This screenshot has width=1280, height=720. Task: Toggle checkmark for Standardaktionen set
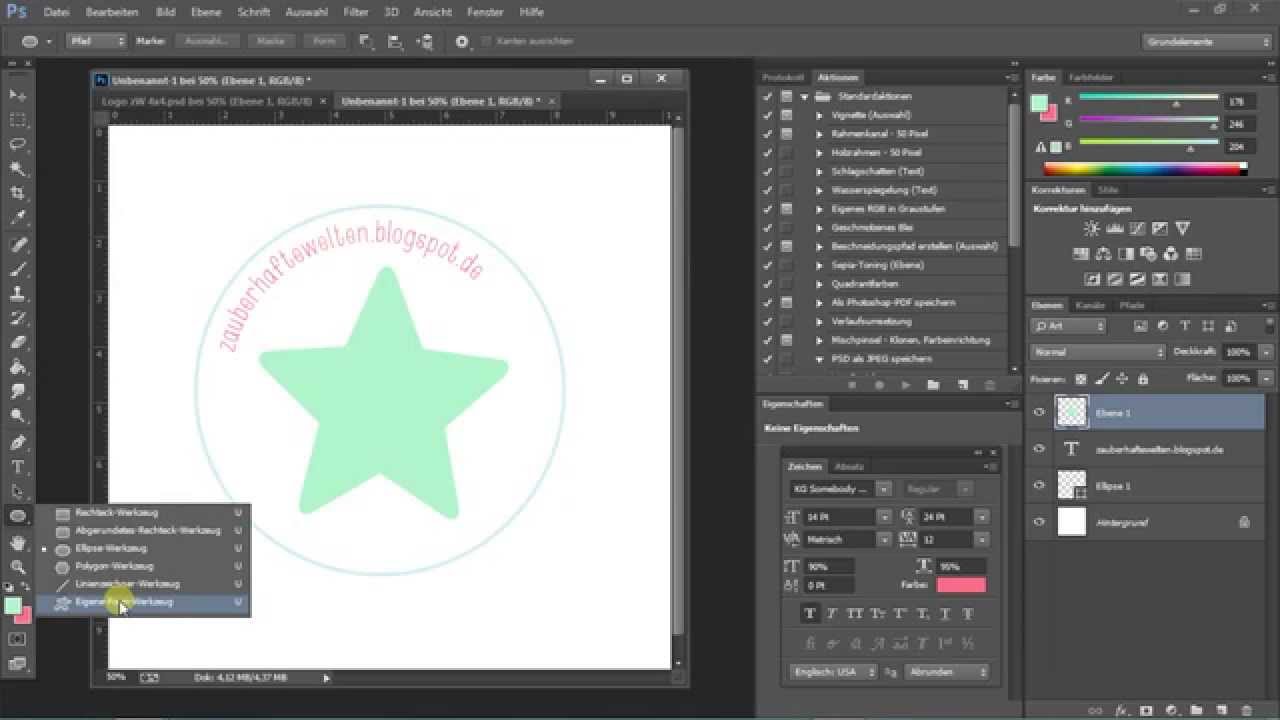pyautogui.click(x=767, y=96)
